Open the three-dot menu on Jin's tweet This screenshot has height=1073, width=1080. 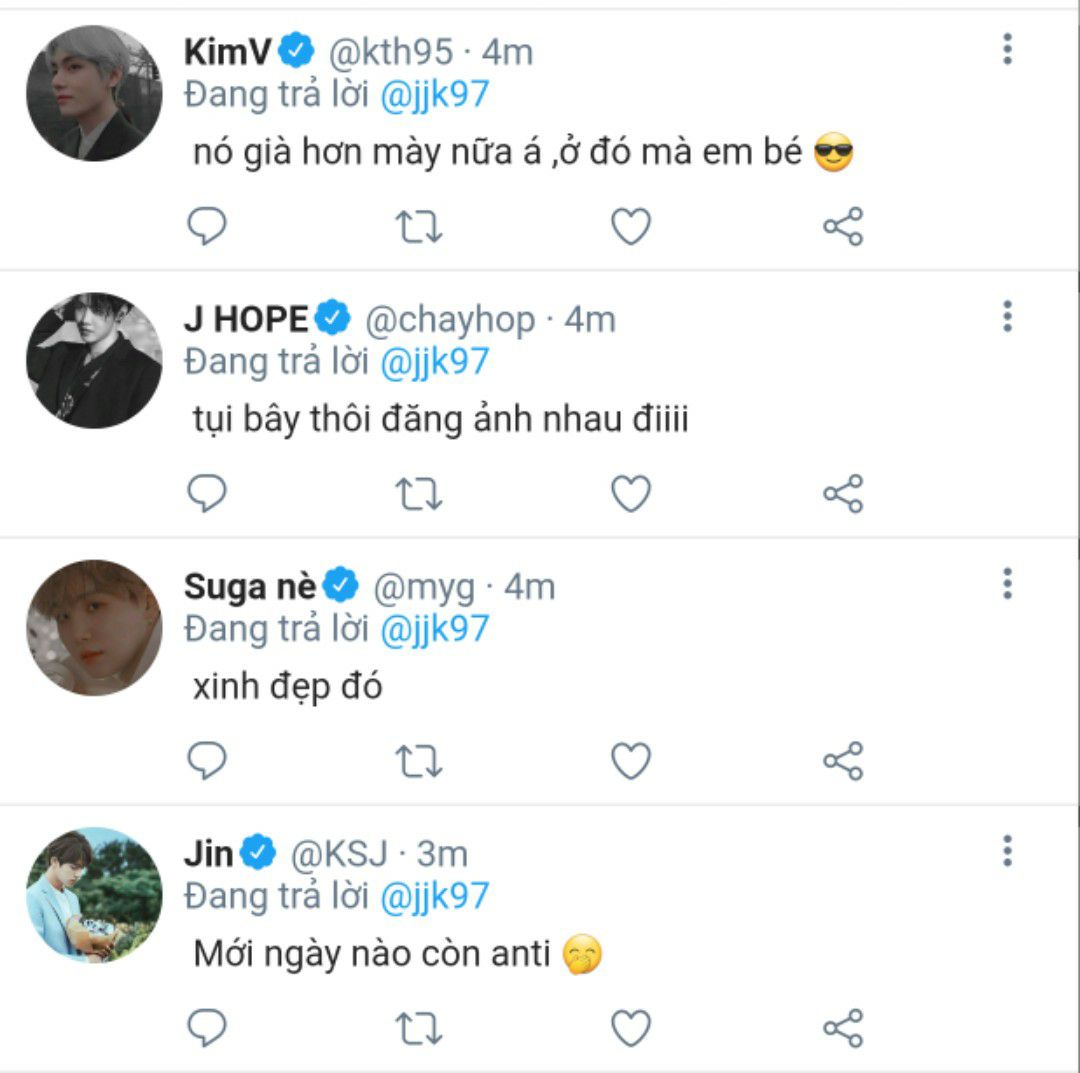[1007, 850]
